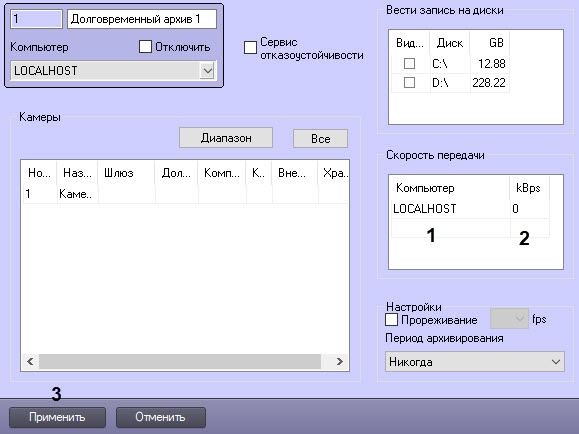Enable the Прореживание checkbox
Viewport: 579px width, 434px height.
coord(391,319)
